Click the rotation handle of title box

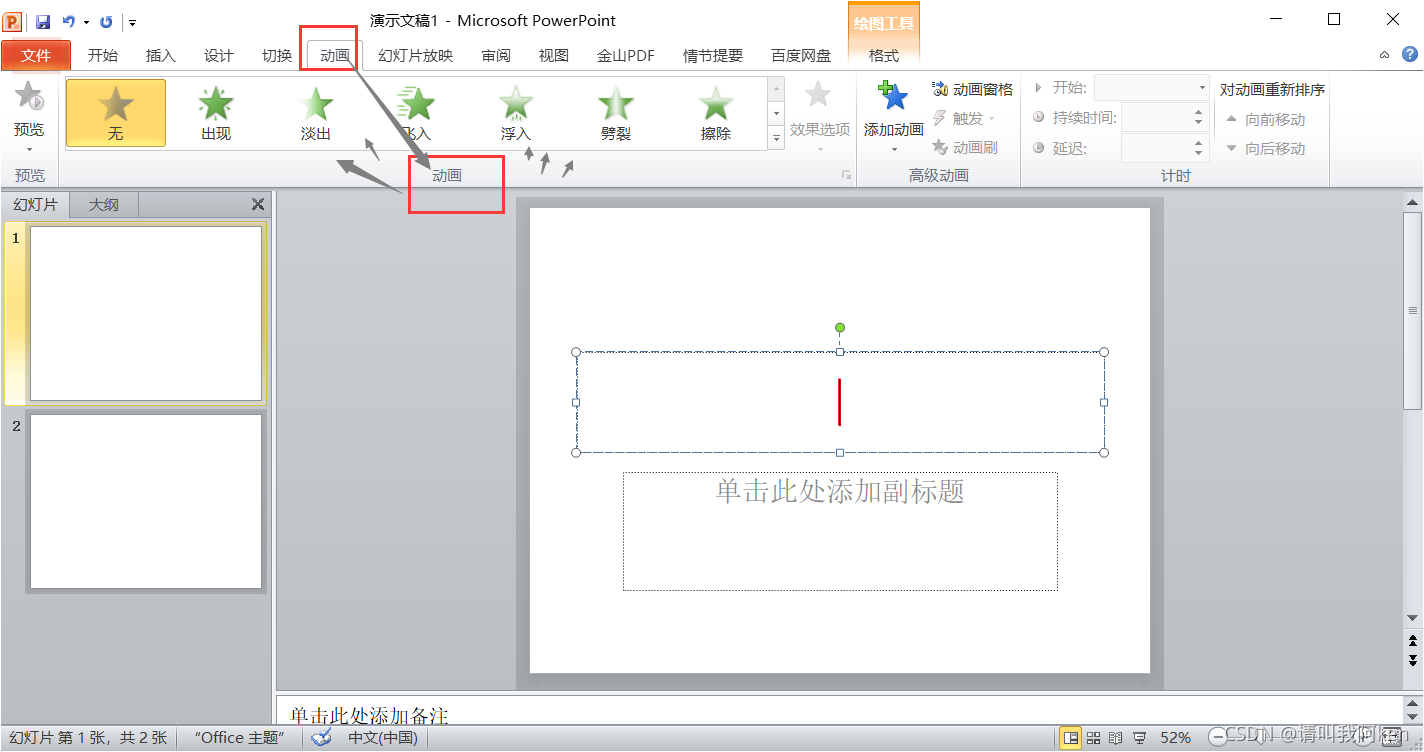tap(840, 328)
